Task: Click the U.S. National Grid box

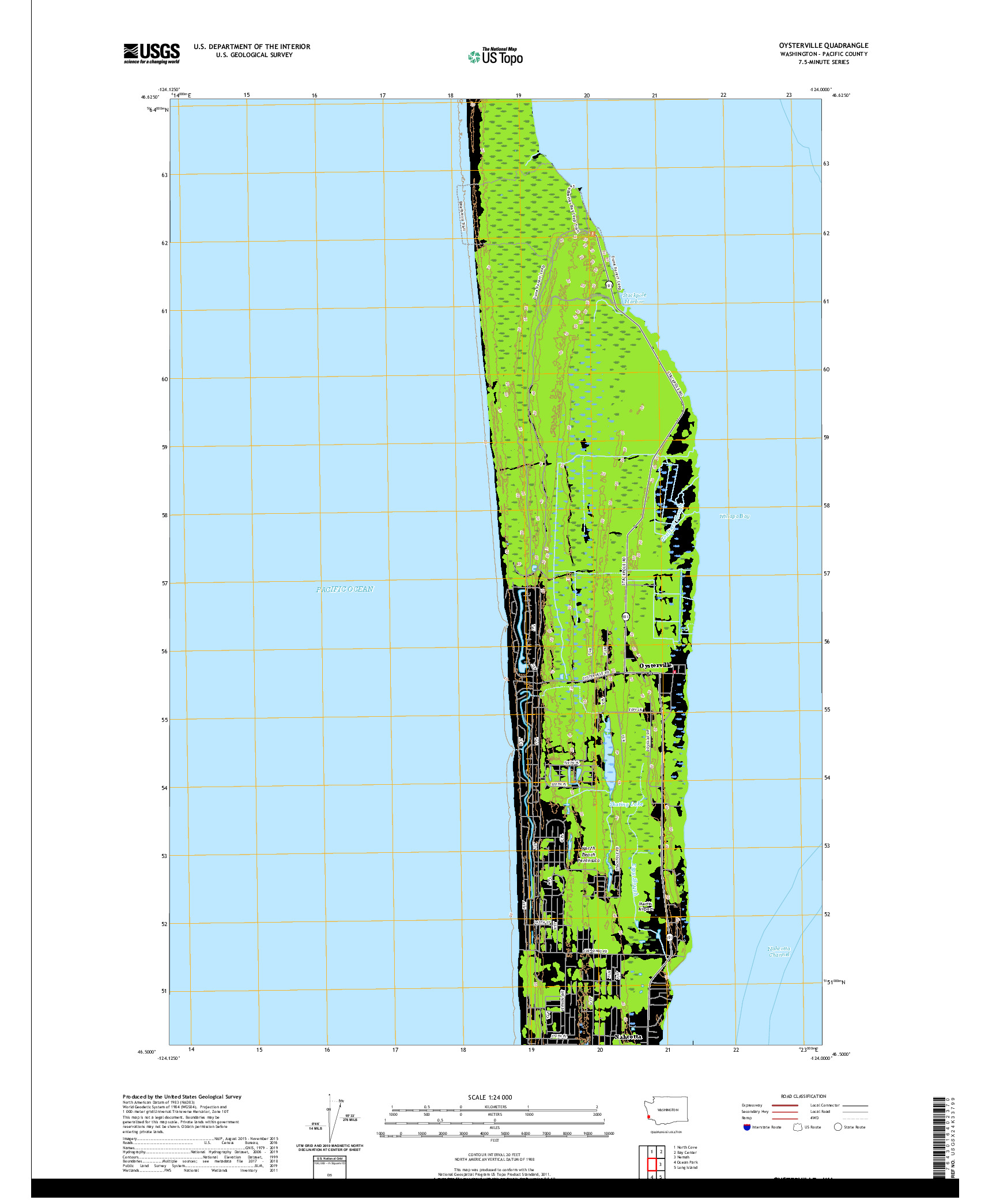Action: (330, 1167)
